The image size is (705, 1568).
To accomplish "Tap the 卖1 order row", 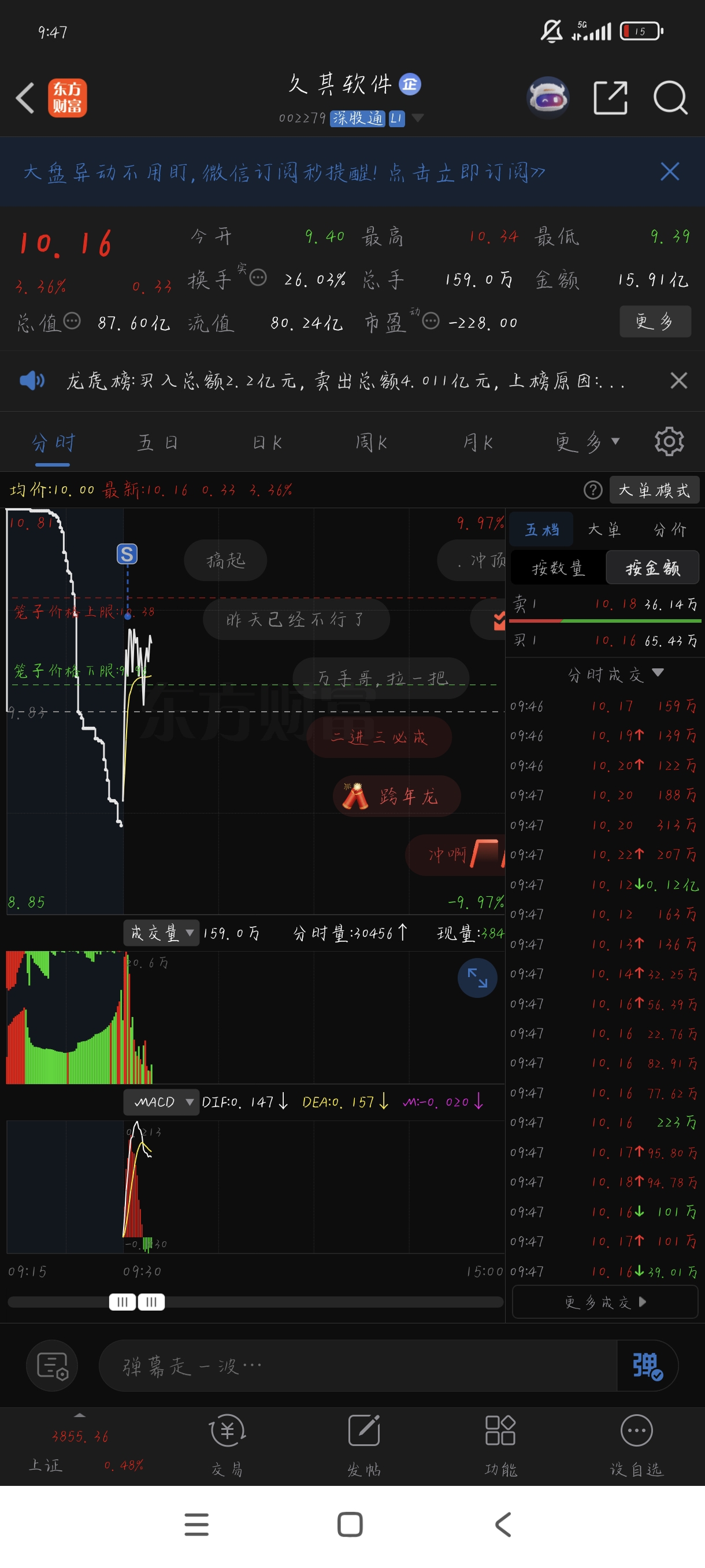I will tap(605, 604).
